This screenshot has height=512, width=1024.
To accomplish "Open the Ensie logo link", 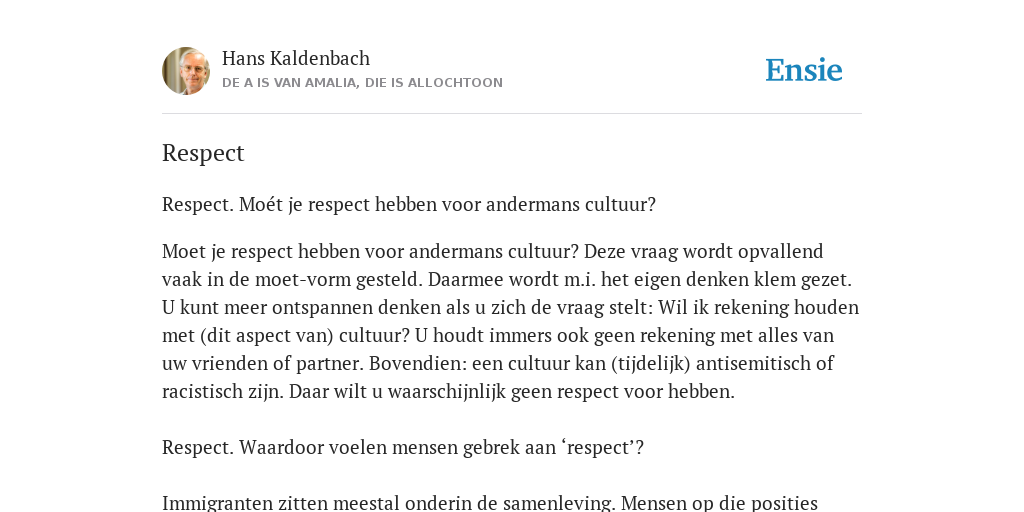I will 804,70.
